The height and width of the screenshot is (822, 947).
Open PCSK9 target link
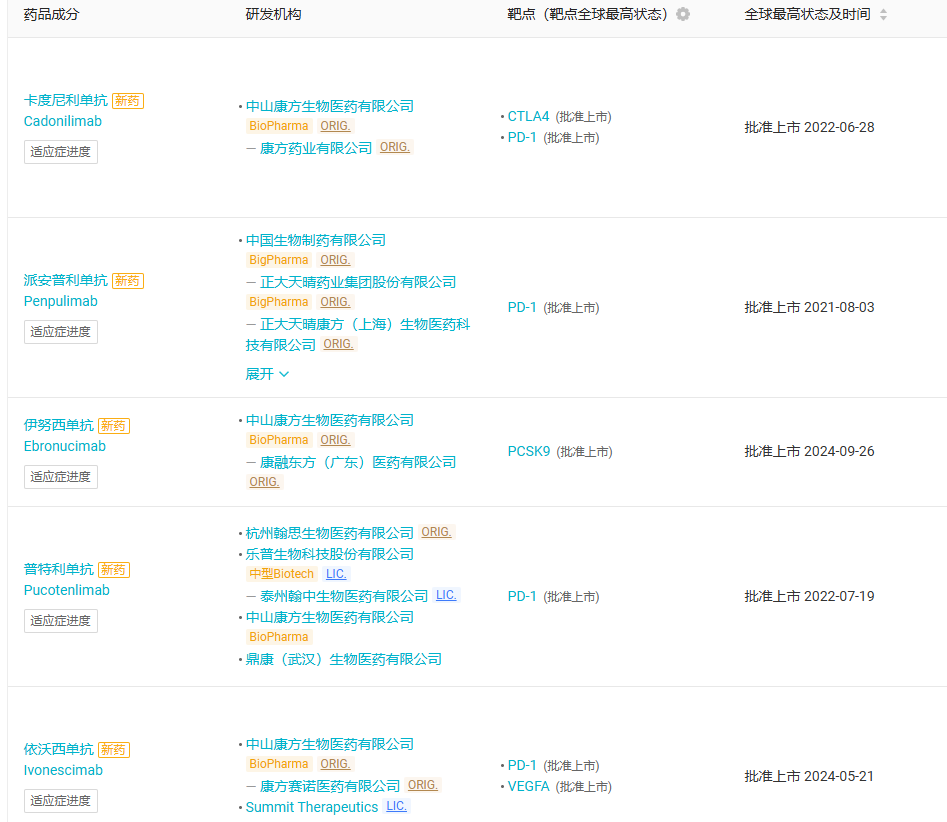pos(528,451)
